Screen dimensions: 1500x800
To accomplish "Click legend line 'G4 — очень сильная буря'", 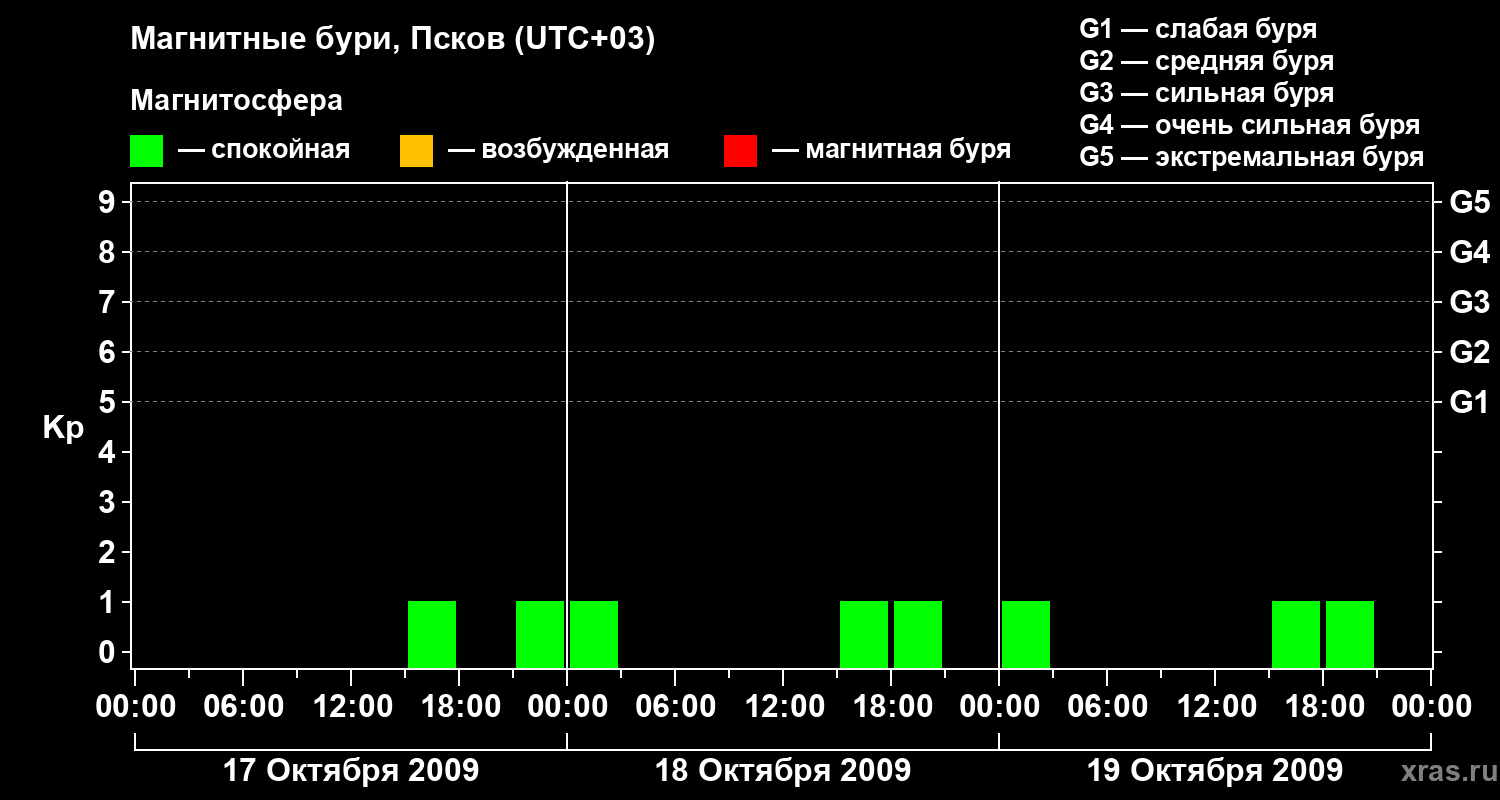I will click(1250, 125).
